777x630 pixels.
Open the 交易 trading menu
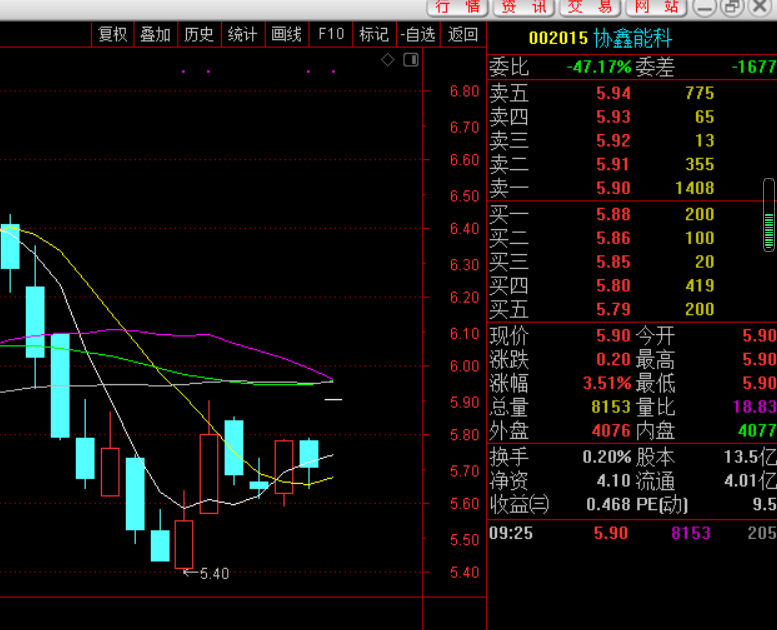(x=590, y=7)
